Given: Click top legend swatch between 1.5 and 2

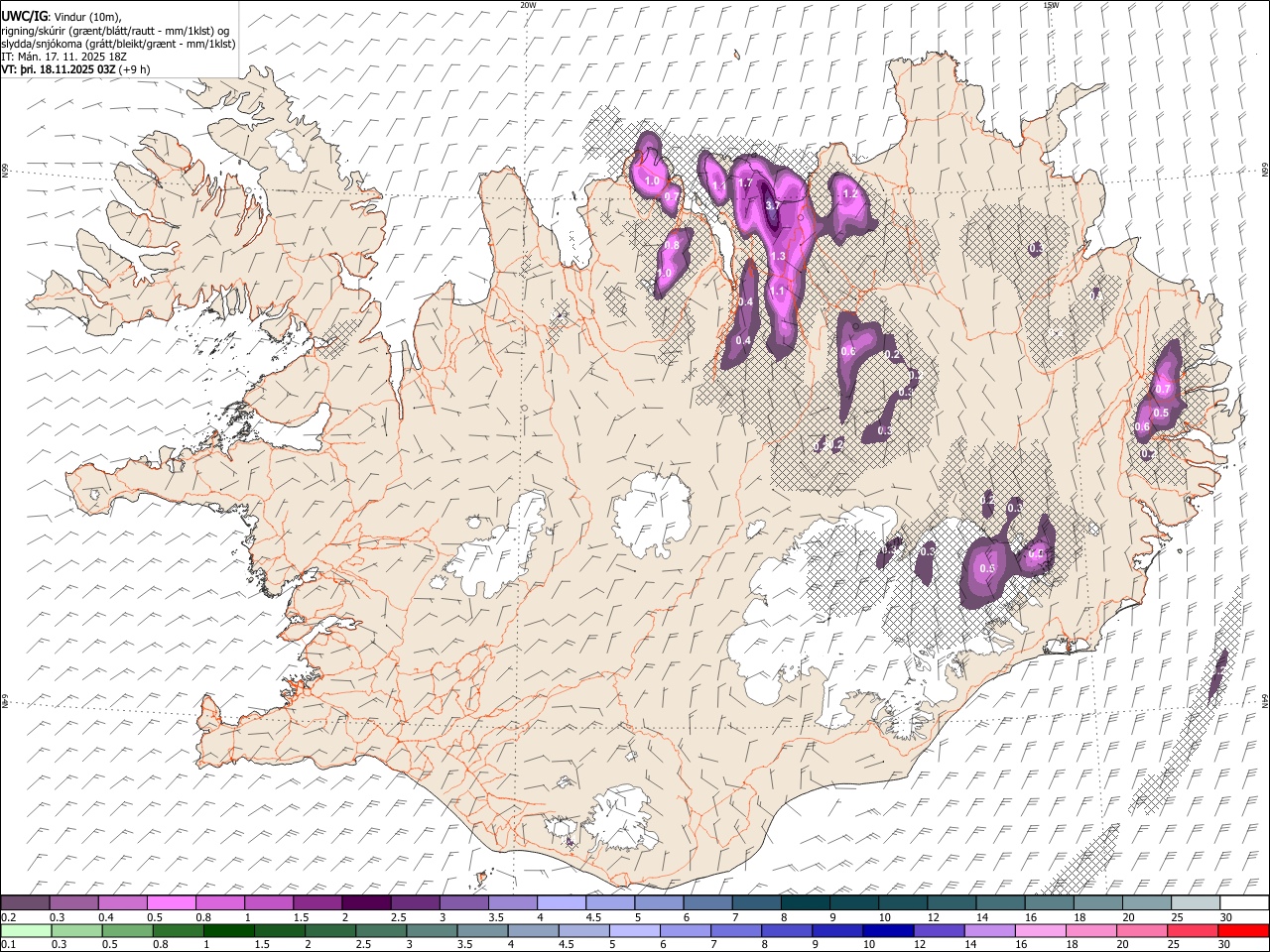Looking at the screenshot, I should coord(317,902).
